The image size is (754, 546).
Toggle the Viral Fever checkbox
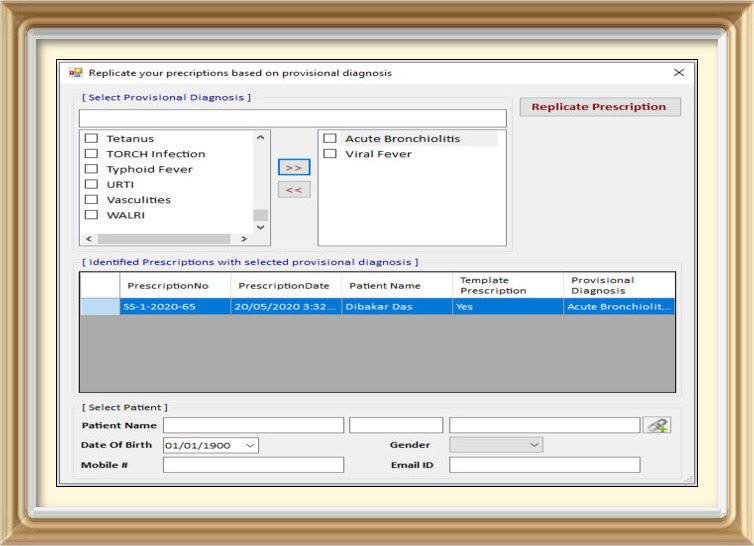click(x=330, y=154)
